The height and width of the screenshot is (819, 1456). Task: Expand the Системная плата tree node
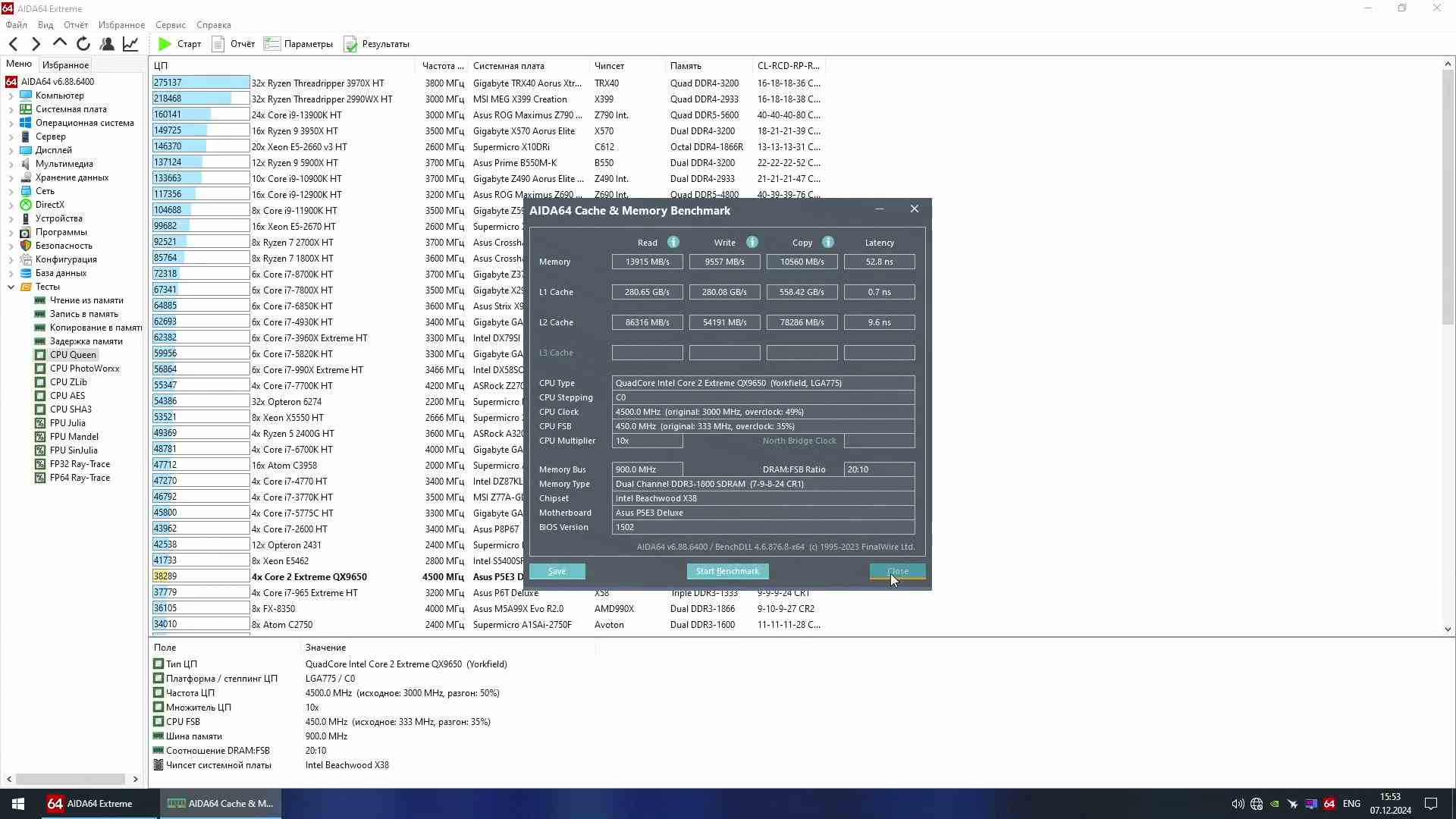[x=11, y=109]
